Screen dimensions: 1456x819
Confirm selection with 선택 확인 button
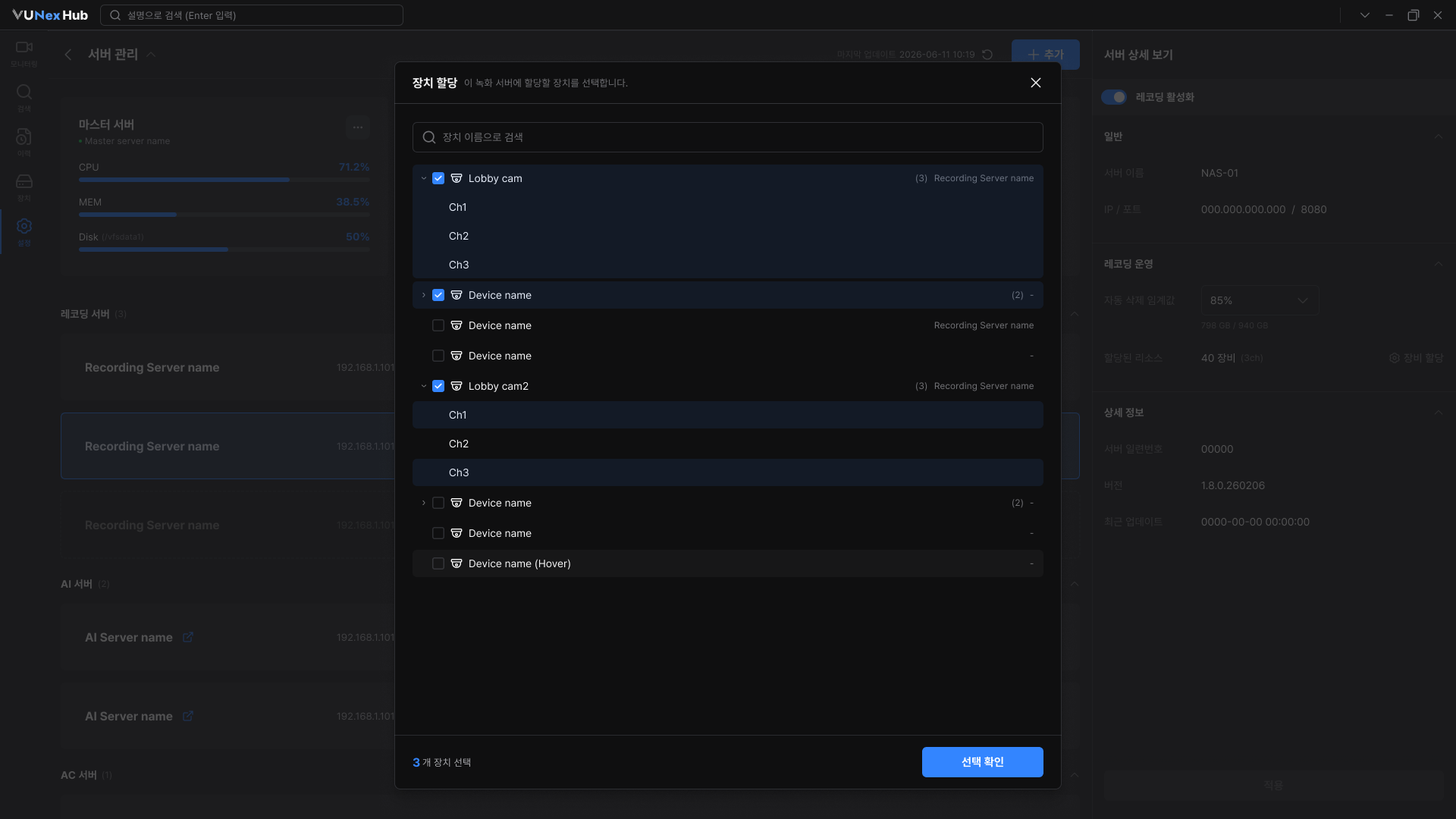coord(983,762)
